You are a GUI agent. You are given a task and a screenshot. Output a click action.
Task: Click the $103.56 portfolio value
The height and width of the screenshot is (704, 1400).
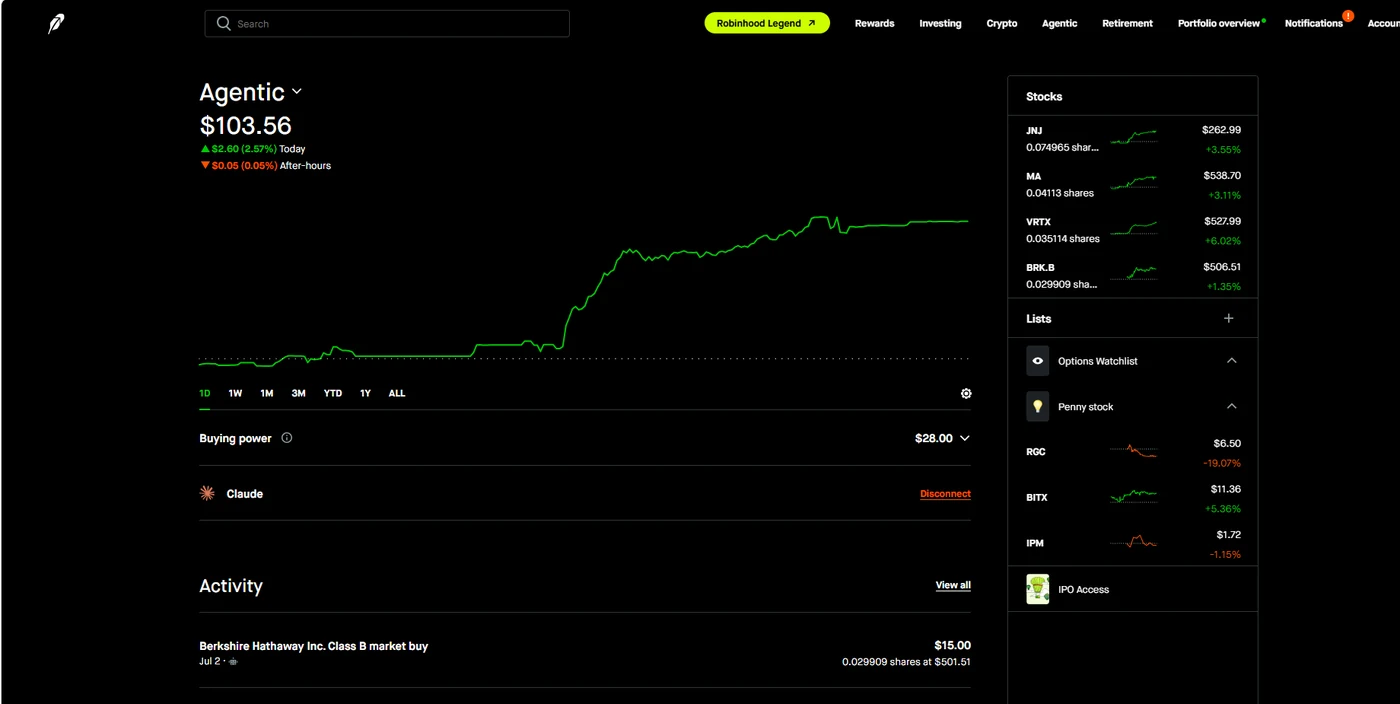click(x=246, y=126)
